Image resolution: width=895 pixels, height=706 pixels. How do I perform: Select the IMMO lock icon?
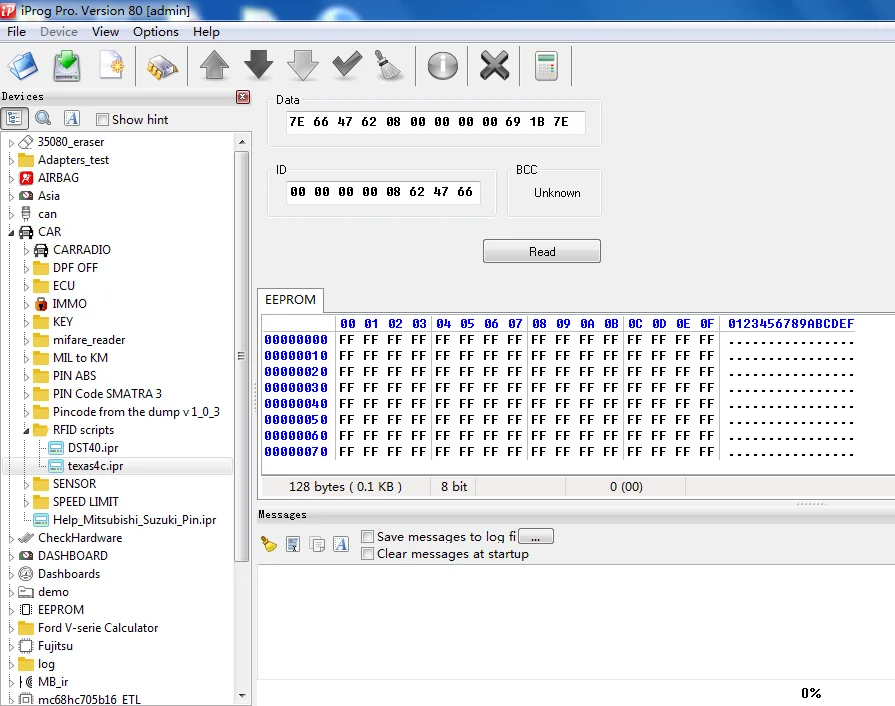pyautogui.click(x=41, y=304)
